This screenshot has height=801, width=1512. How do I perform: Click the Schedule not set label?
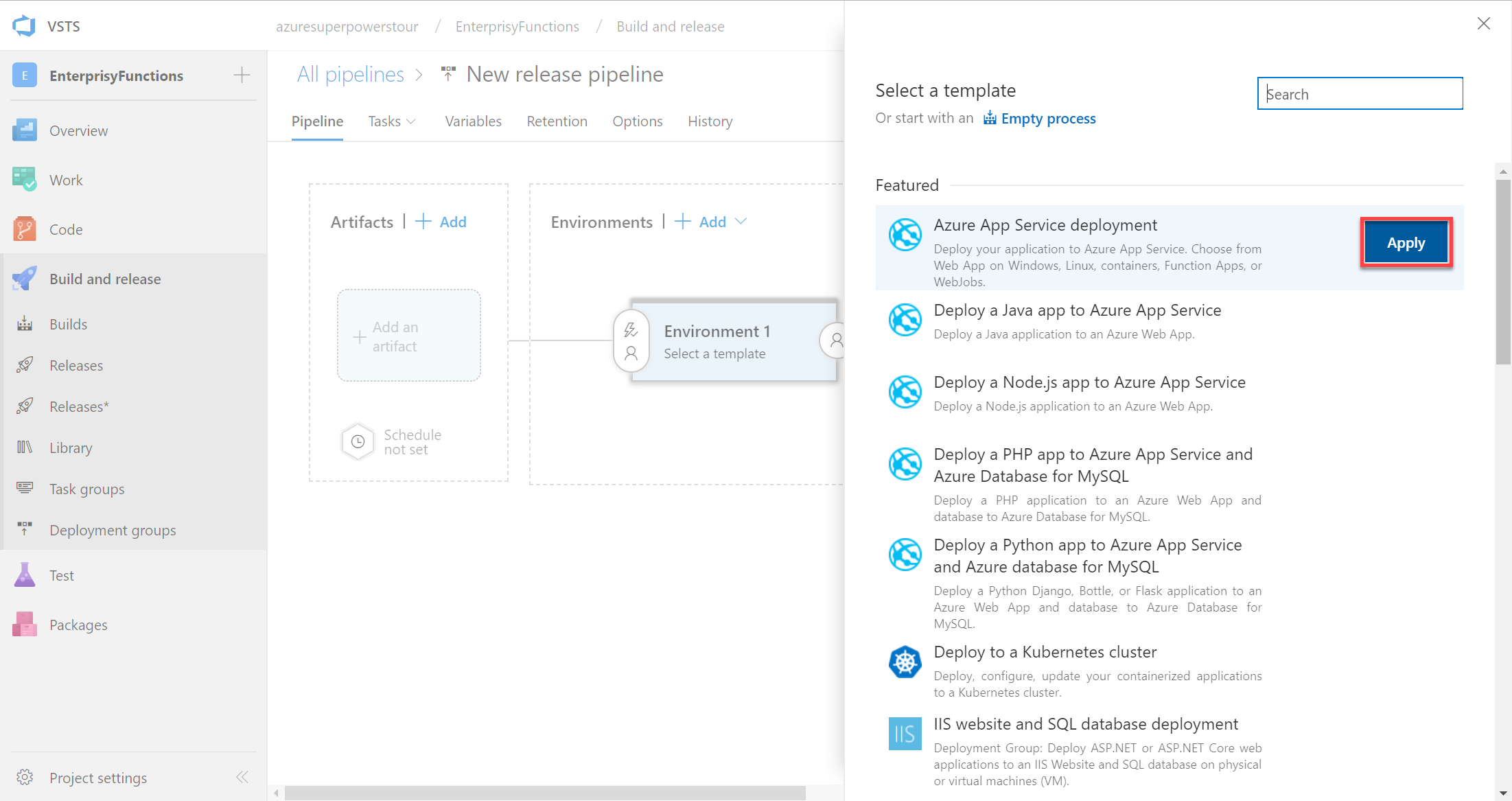[412, 442]
